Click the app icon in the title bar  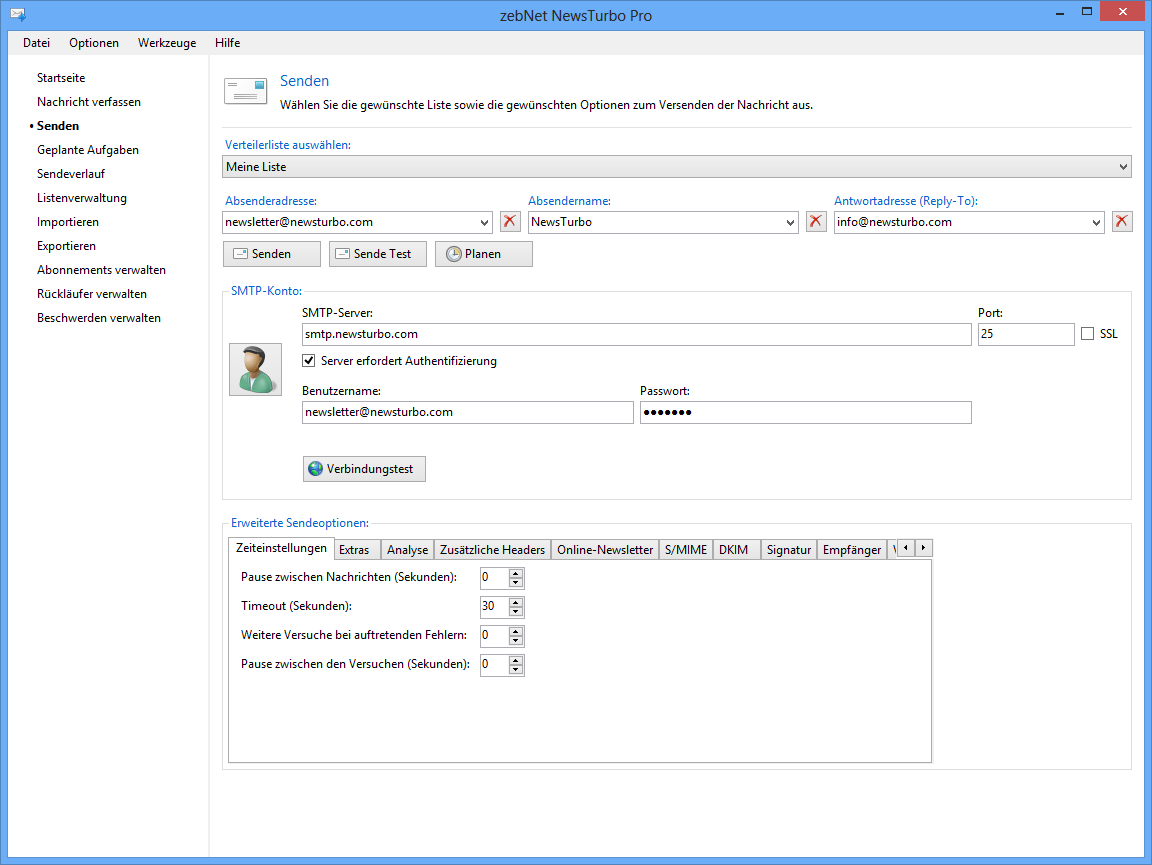coord(17,15)
